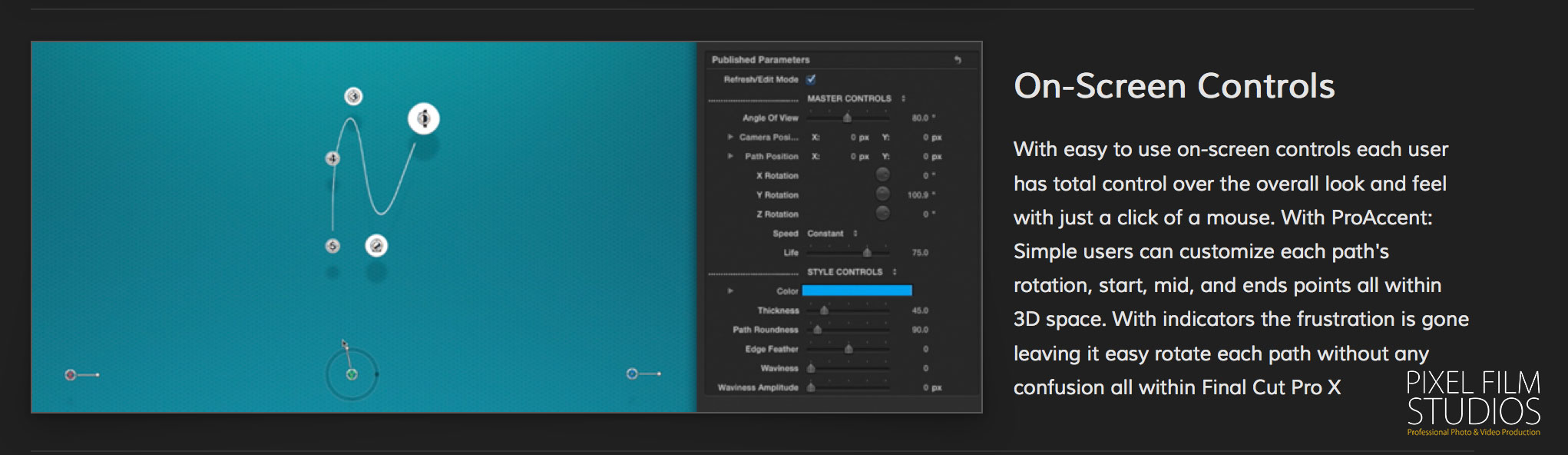Click the Life value 75.0
Screen dimensions: 1568x455
(920, 253)
